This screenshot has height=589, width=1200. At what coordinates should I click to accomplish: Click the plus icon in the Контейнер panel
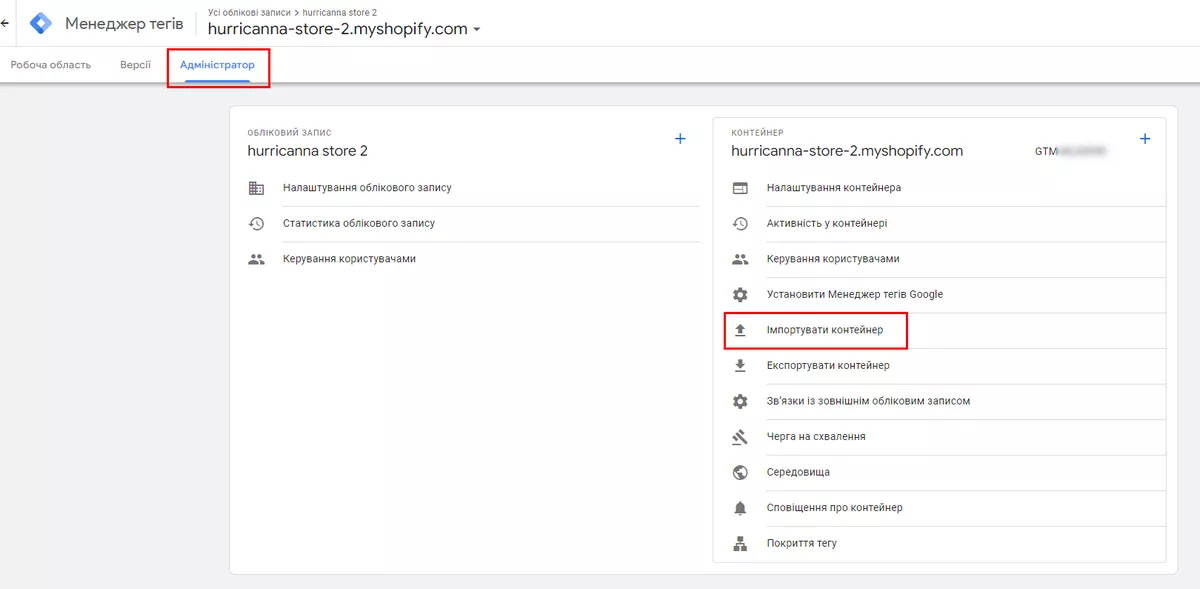(1145, 139)
